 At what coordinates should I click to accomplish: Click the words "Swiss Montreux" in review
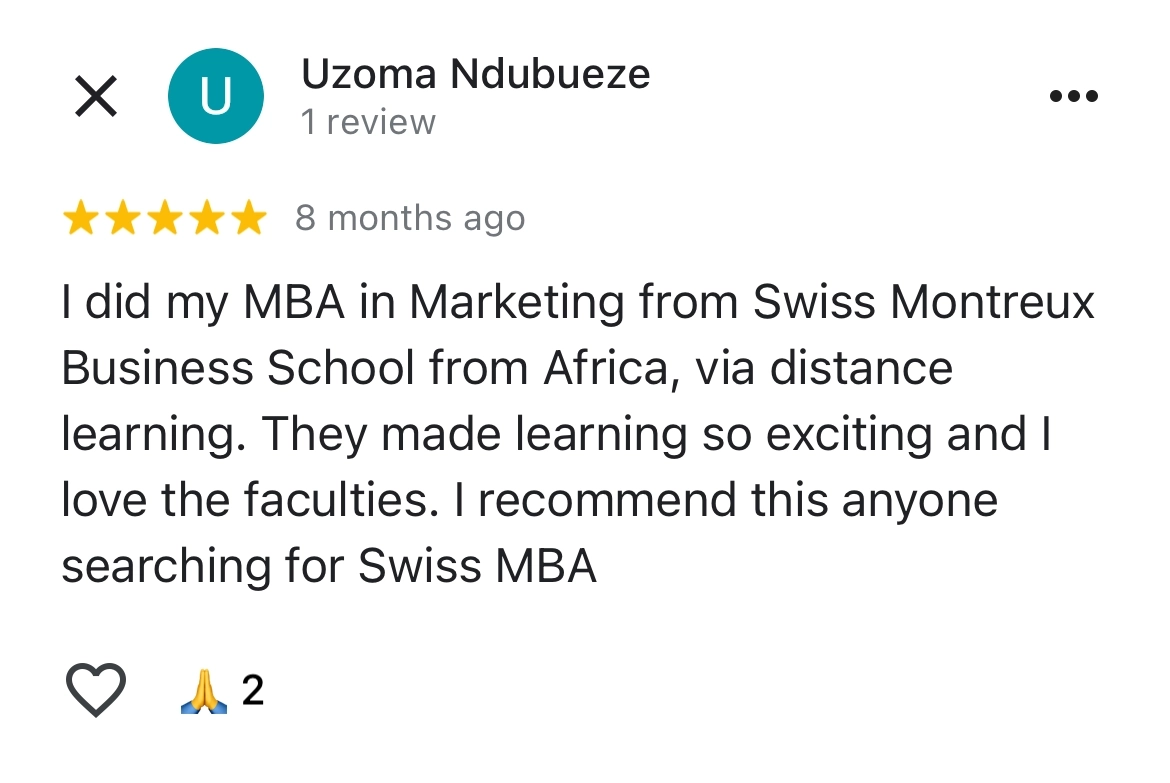[924, 304]
